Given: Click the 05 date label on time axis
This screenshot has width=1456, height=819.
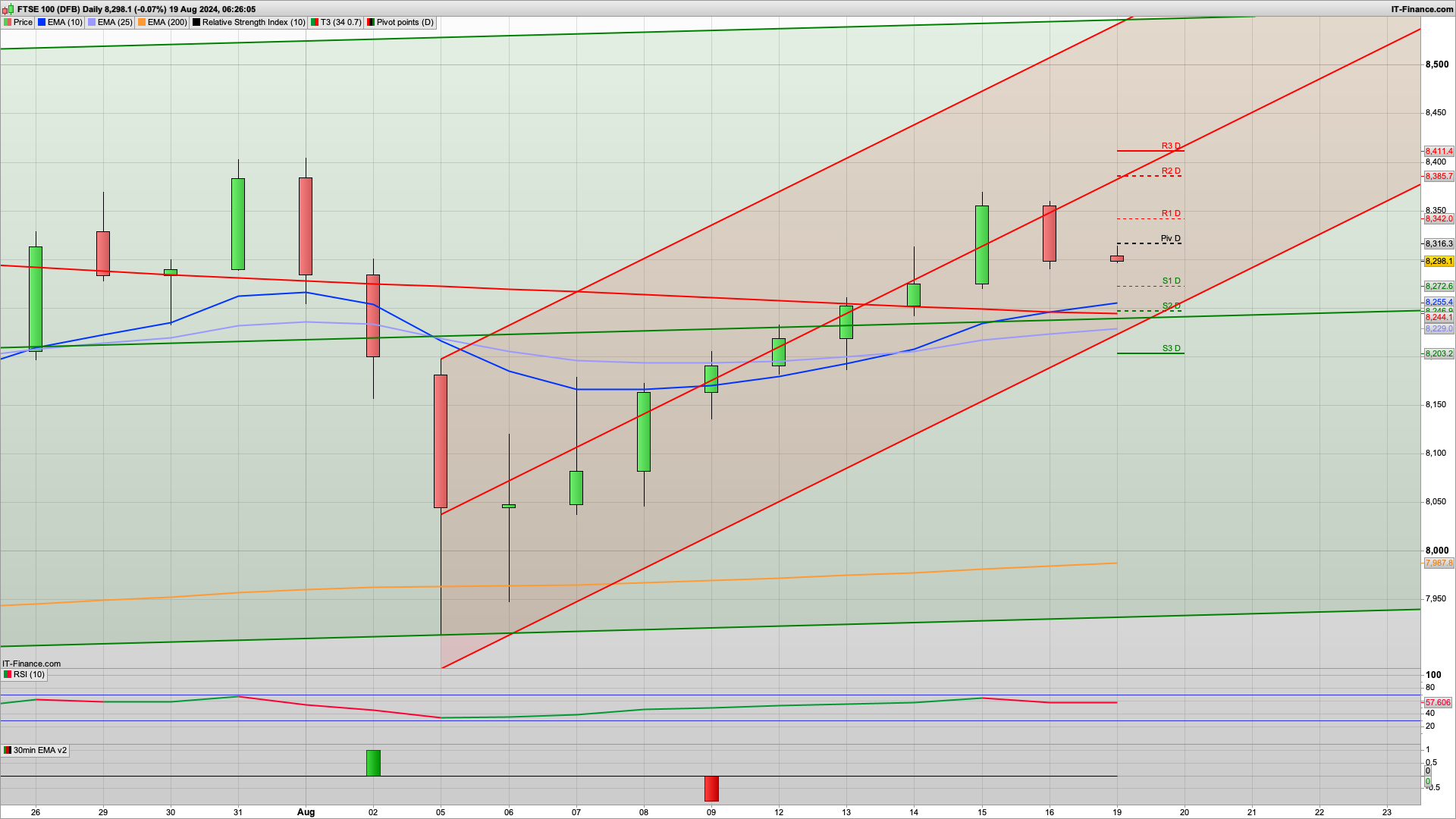Looking at the screenshot, I should point(441,811).
